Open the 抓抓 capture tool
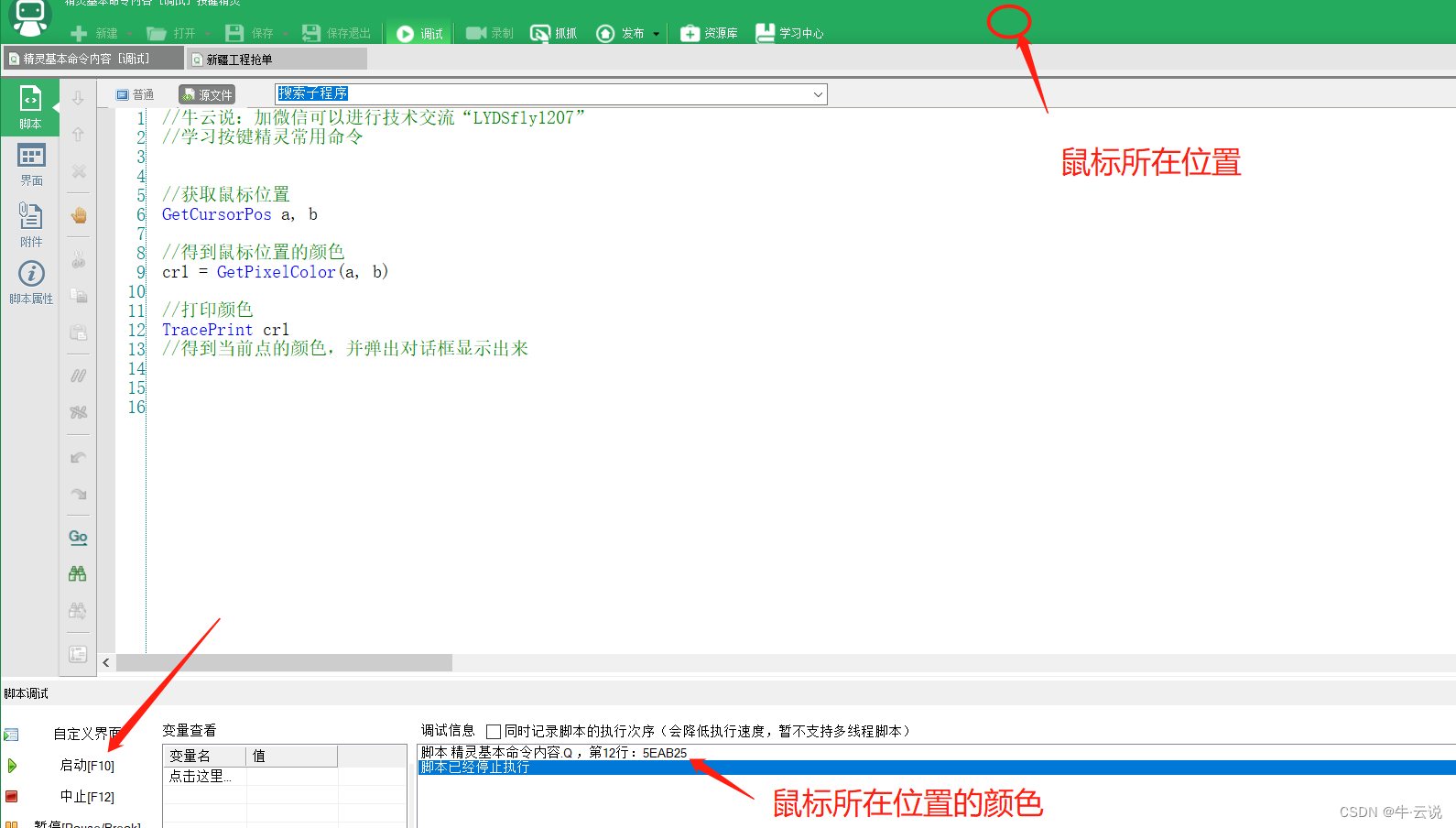Image resolution: width=1456 pixels, height=828 pixels. coord(554,34)
